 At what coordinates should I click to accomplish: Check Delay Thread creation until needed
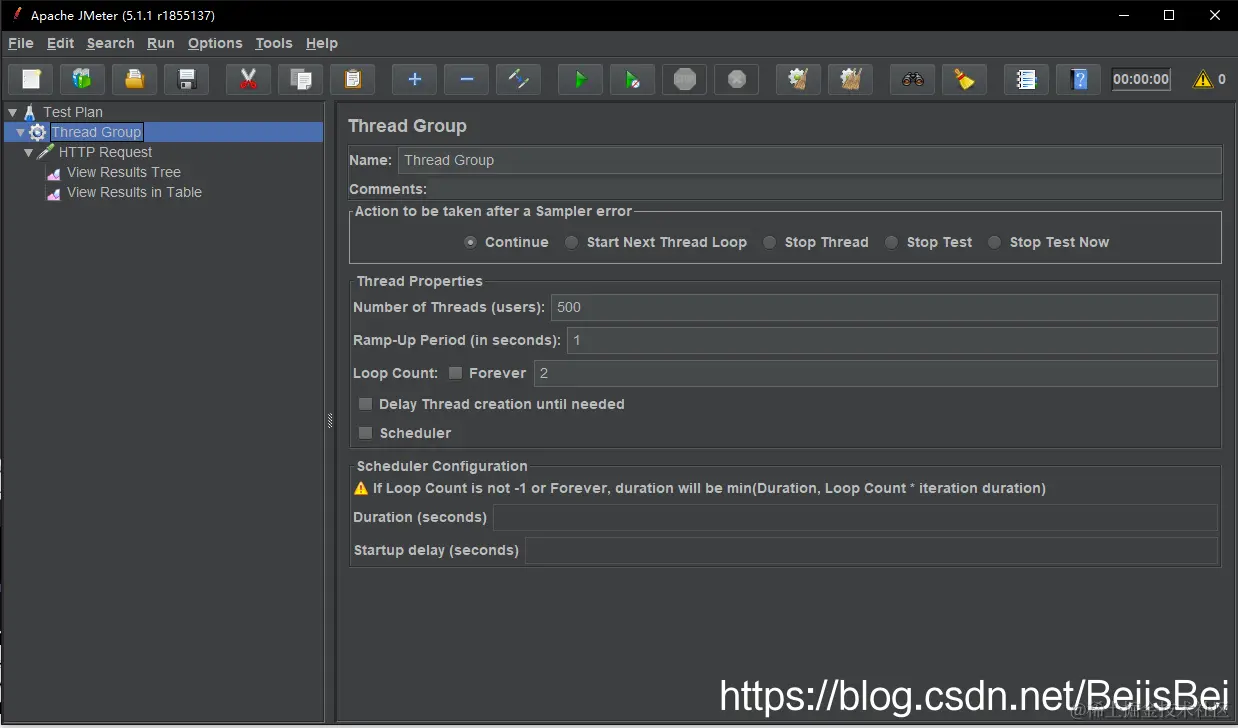click(365, 404)
